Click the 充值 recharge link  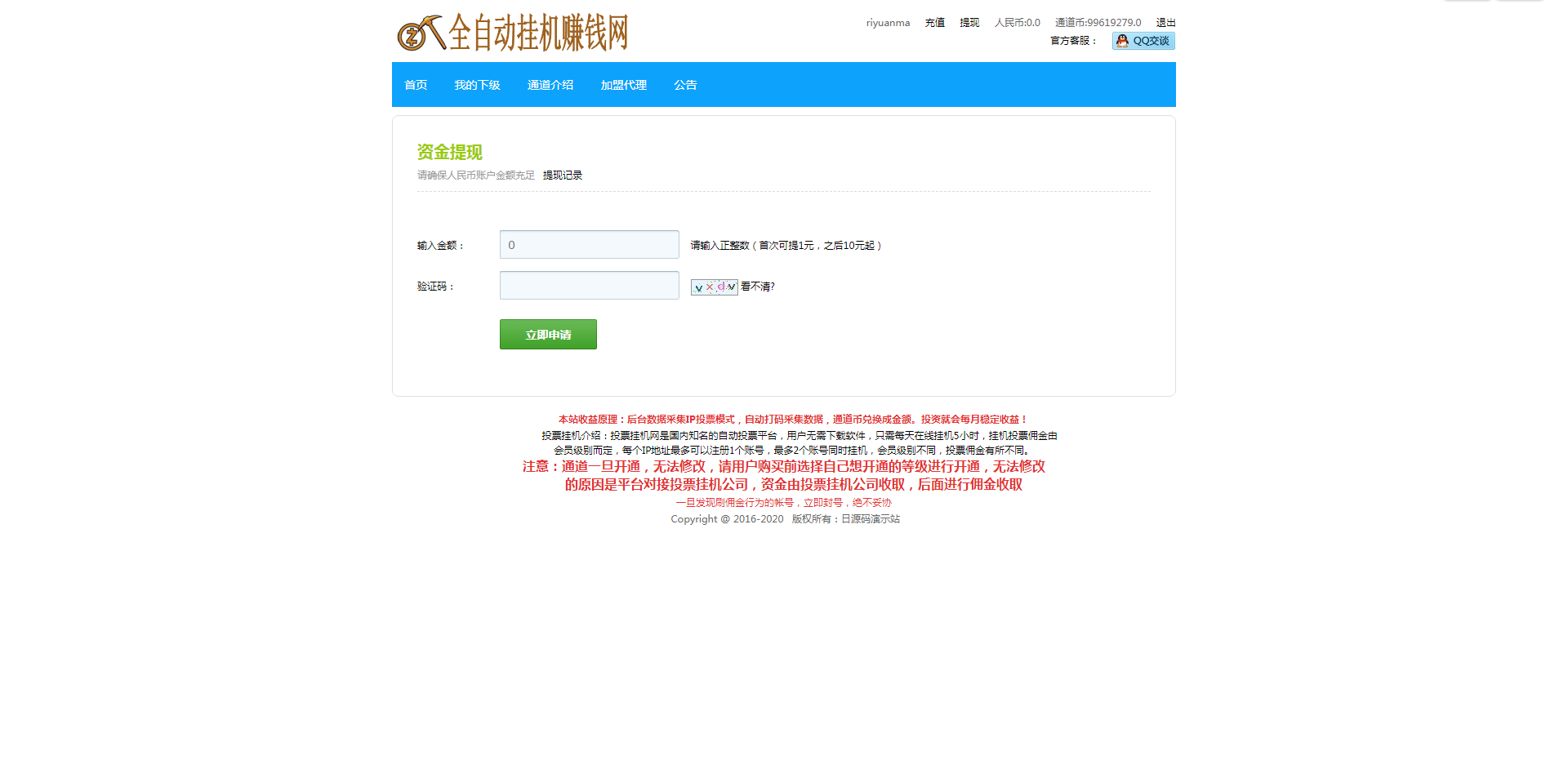[x=934, y=23]
